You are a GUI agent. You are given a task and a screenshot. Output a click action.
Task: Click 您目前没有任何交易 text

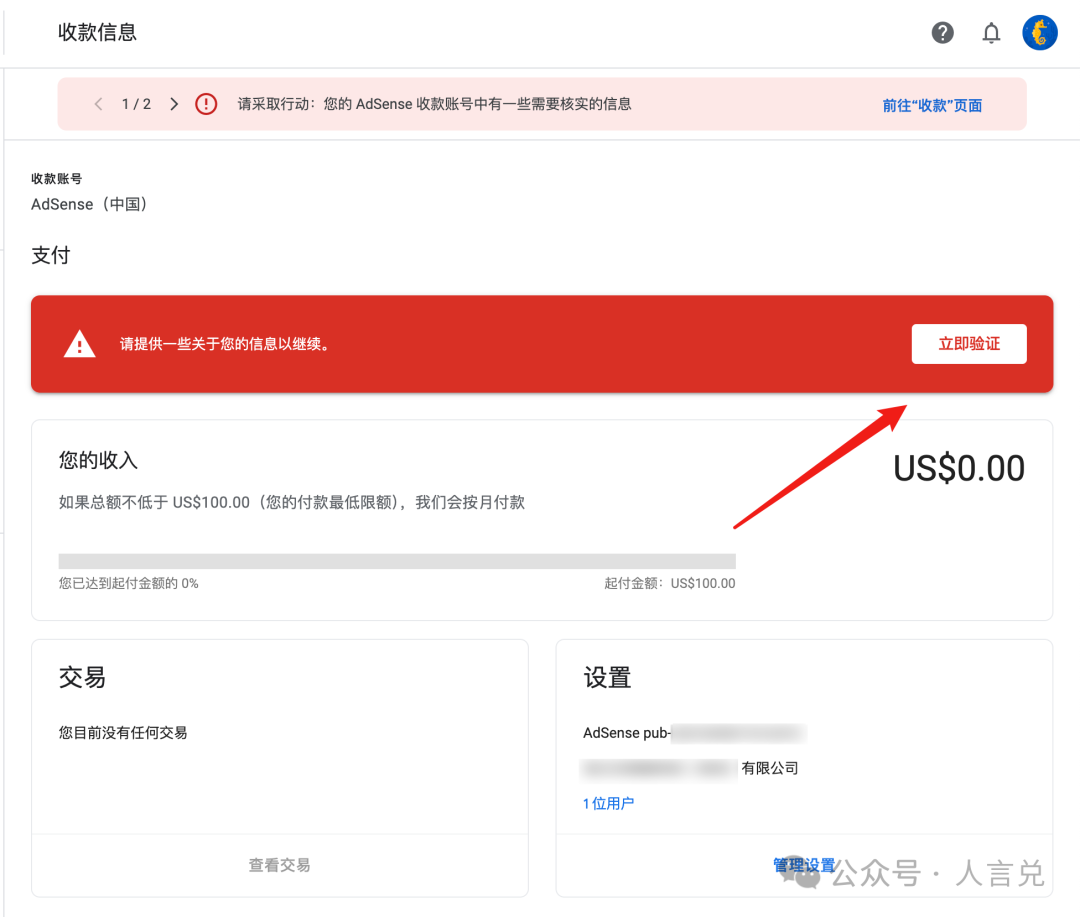coord(123,732)
